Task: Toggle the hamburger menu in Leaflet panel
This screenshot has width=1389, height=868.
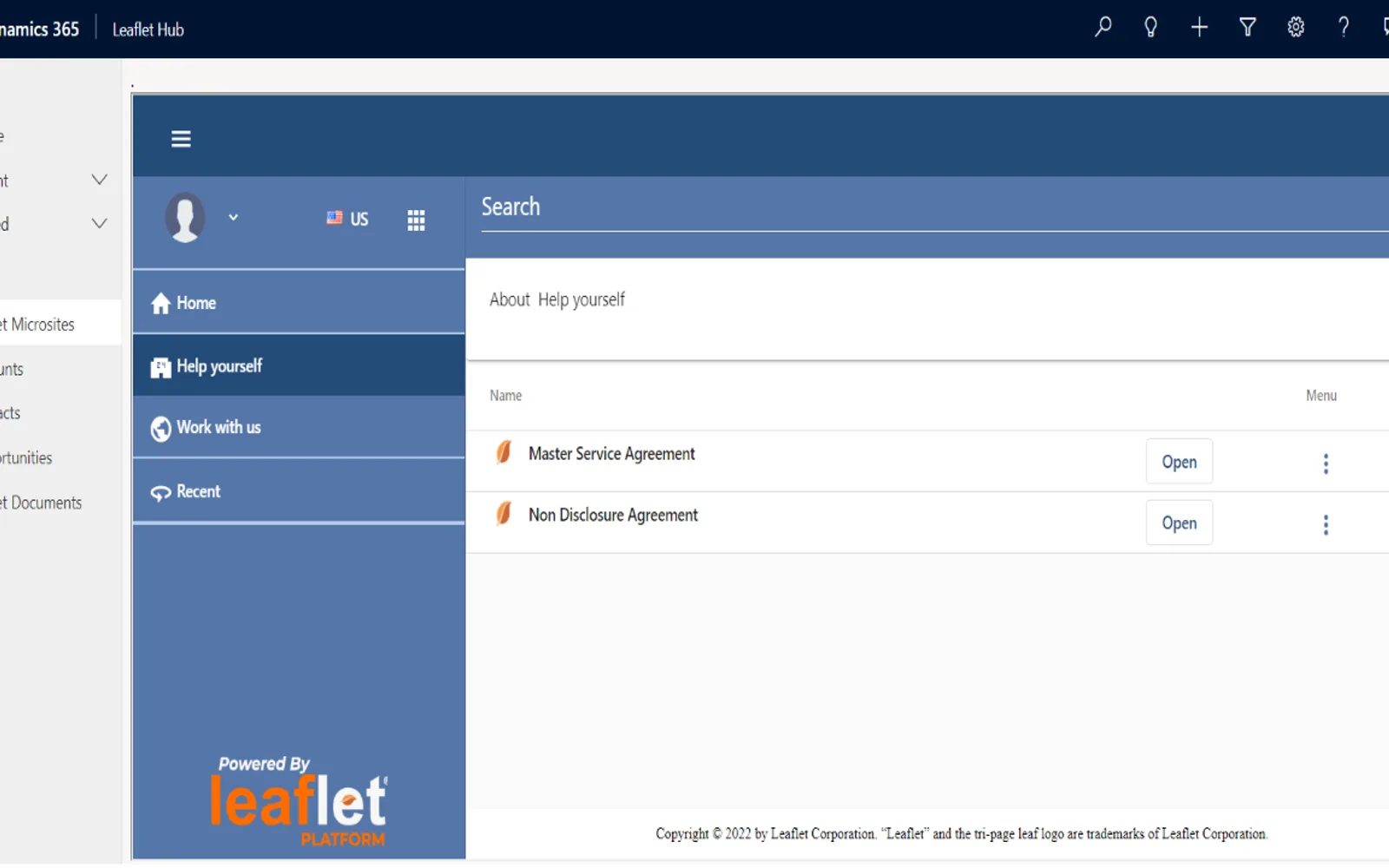Action: pos(181,139)
